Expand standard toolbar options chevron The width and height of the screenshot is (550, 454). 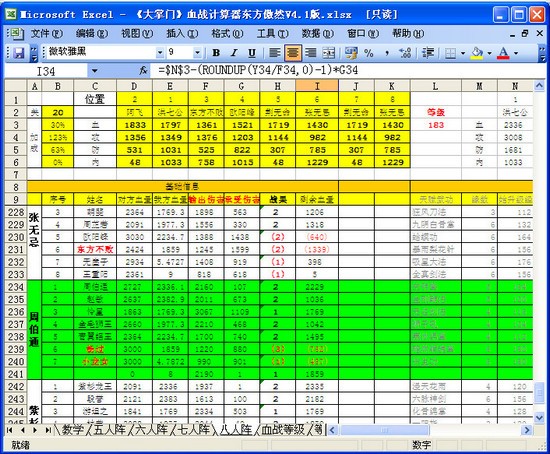coord(34,53)
